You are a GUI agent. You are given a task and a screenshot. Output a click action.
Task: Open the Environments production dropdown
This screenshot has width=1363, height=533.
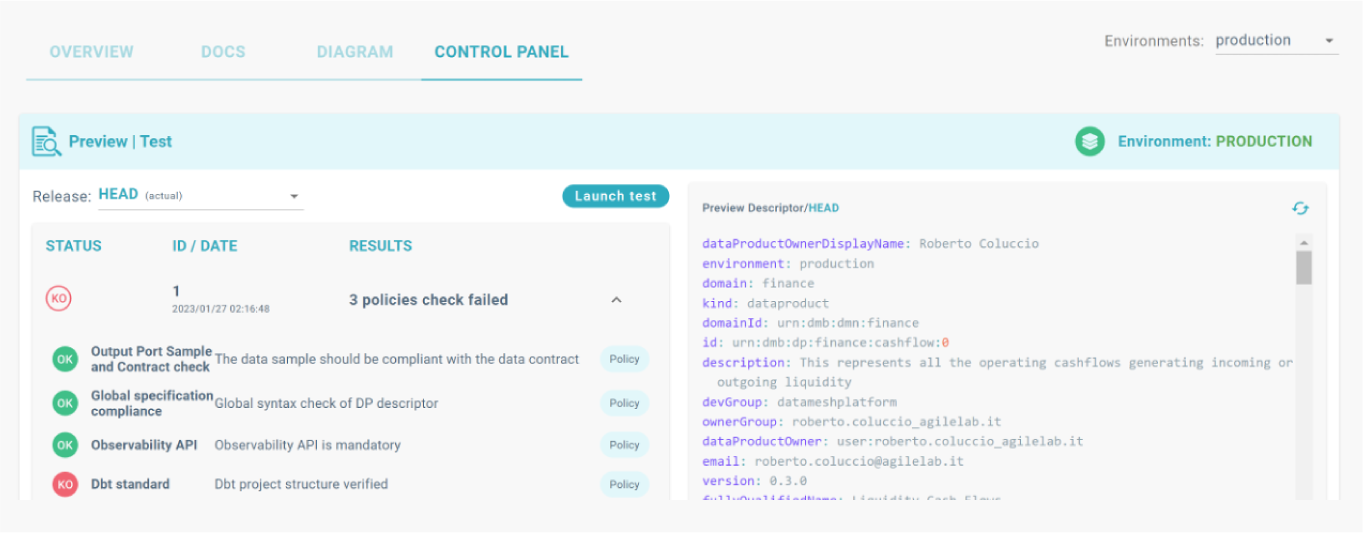coord(1276,41)
